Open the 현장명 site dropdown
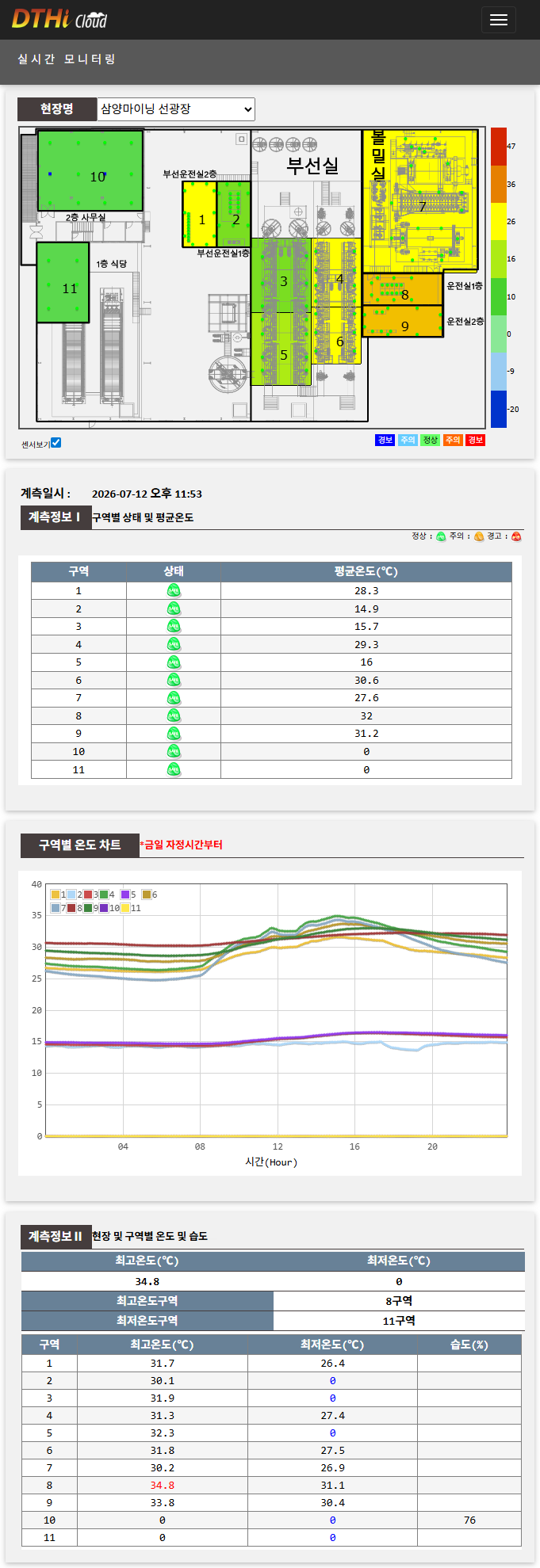The image size is (540, 1568). point(176,109)
